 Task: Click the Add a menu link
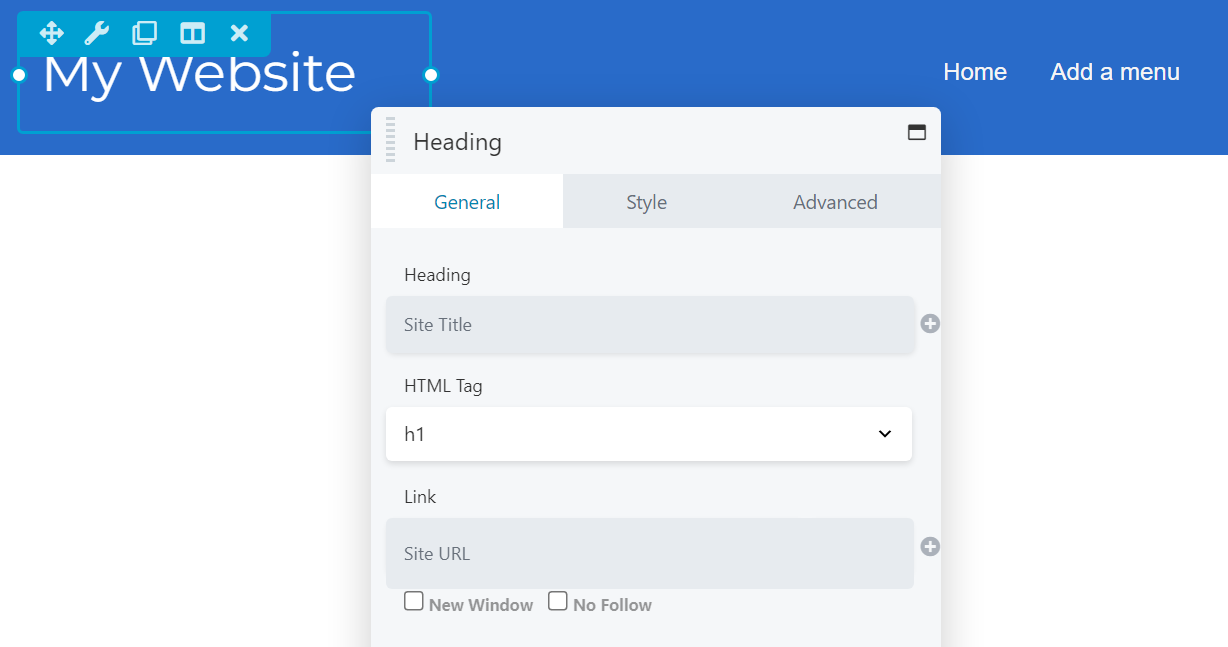1115,72
